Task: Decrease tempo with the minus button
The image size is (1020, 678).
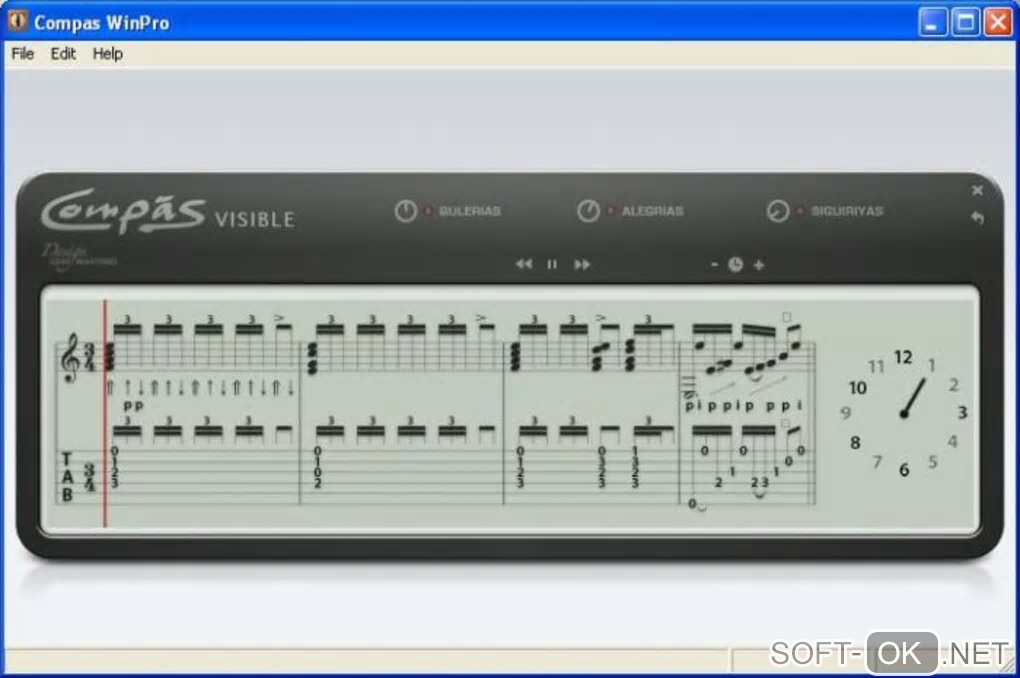Action: point(714,264)
